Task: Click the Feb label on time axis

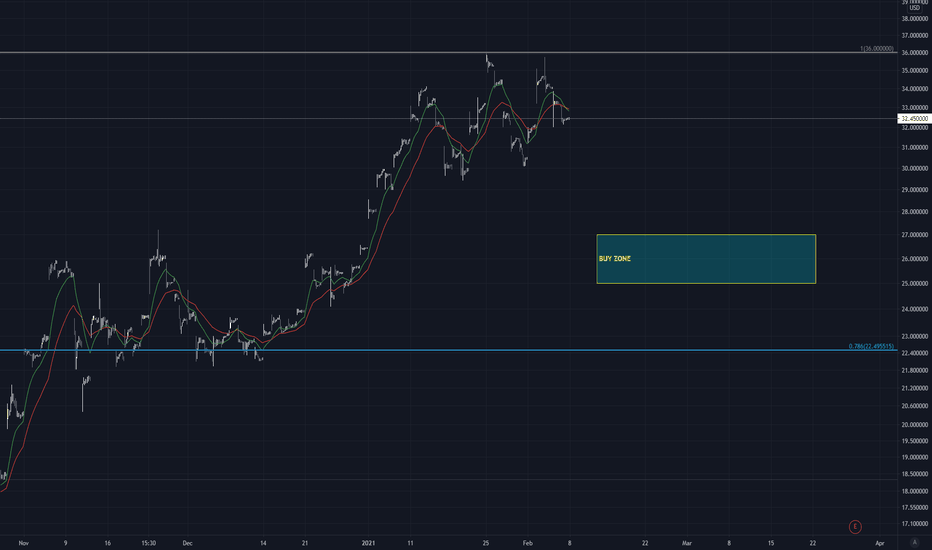Action: (x=527, y=543)
